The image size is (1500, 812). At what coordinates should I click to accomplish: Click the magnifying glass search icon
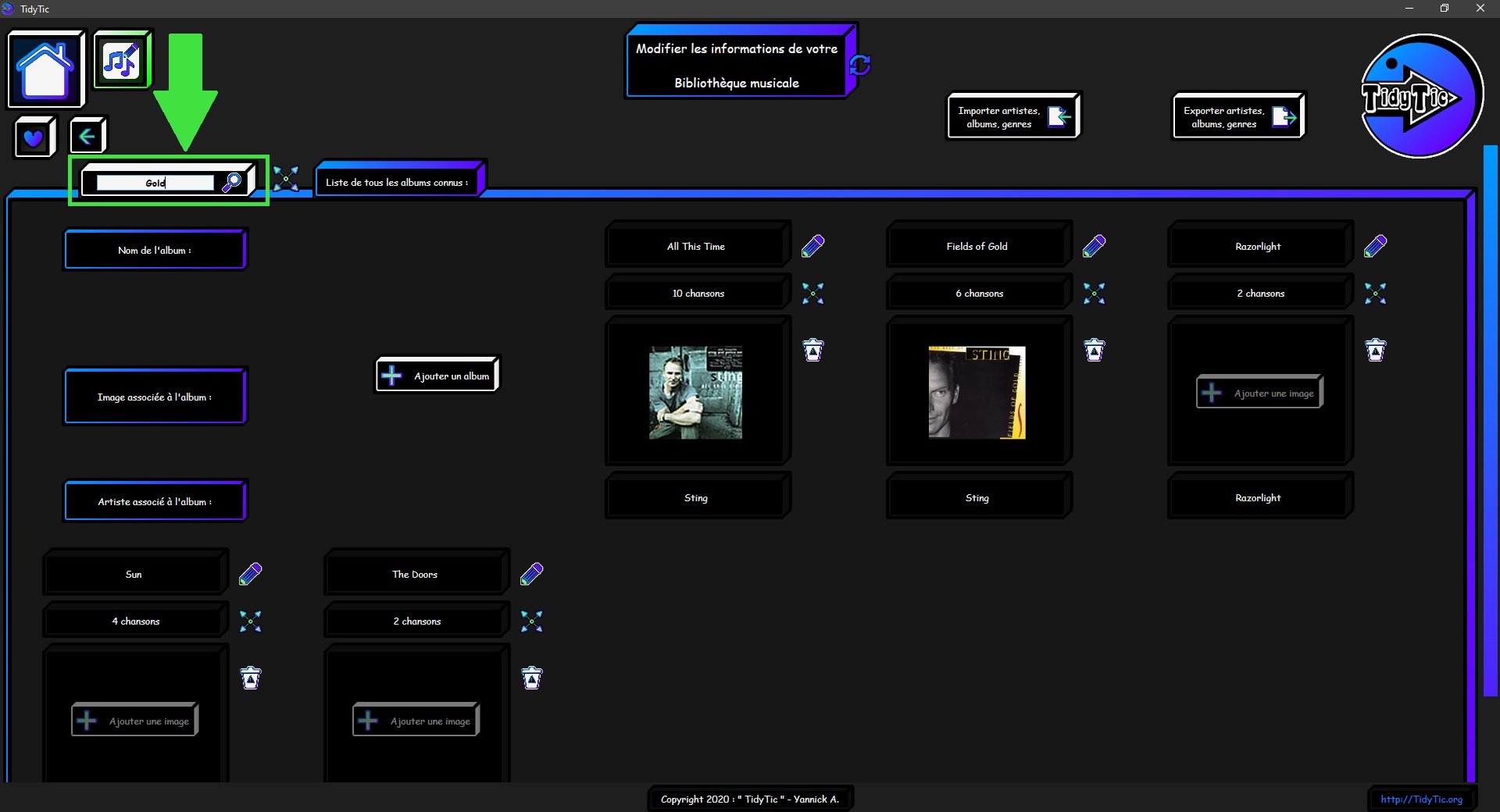232,182
